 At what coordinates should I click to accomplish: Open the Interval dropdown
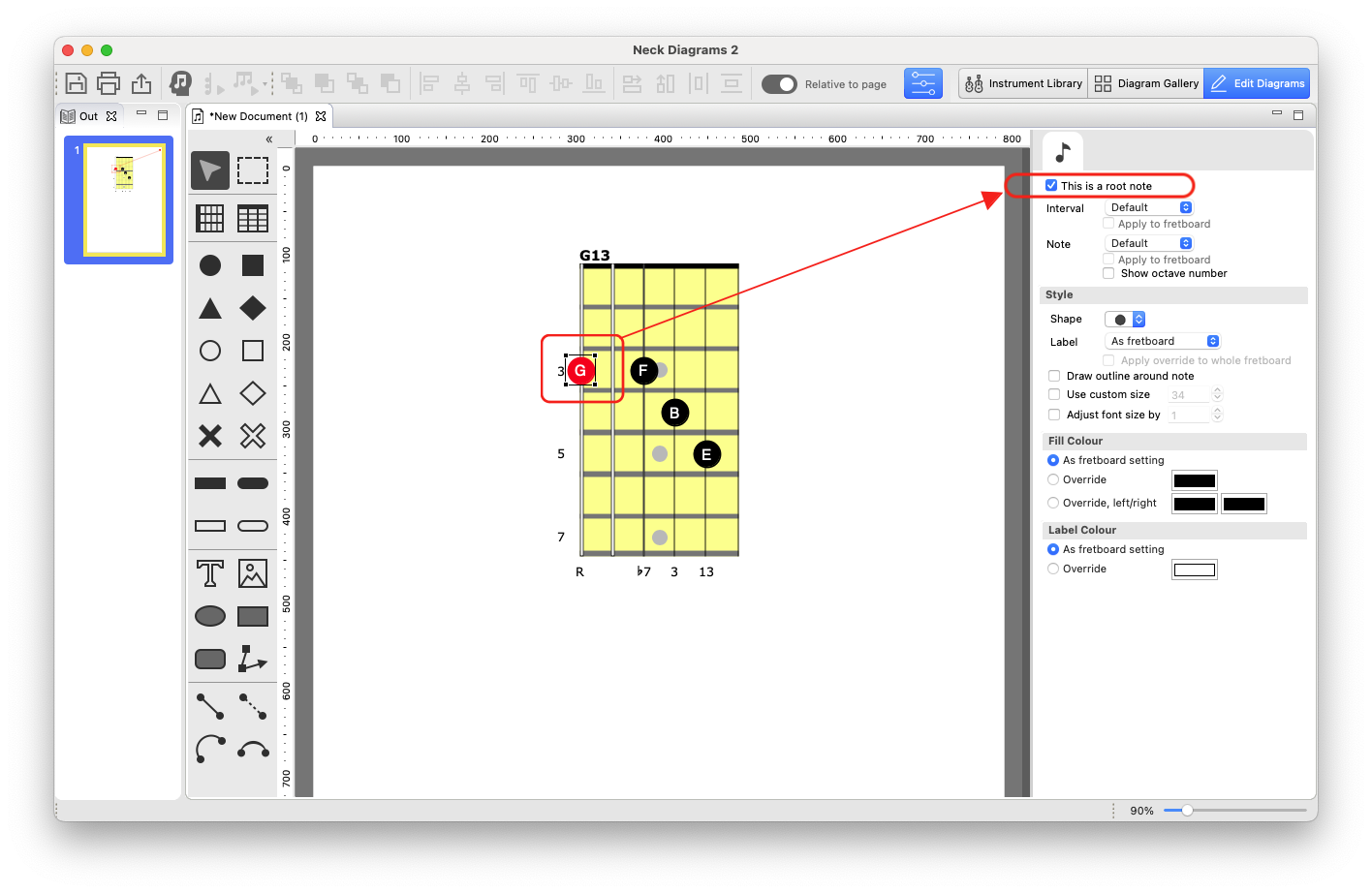(1149, 207)
